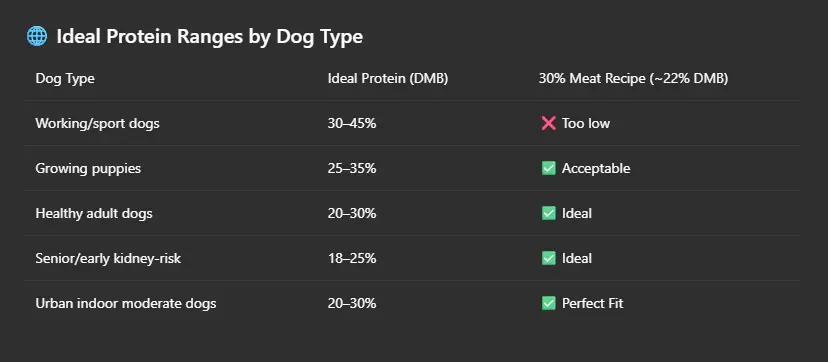The image size is (828, 362).
Task: Click the green check in Healthy adult dogs row
Action: [549, 213]
